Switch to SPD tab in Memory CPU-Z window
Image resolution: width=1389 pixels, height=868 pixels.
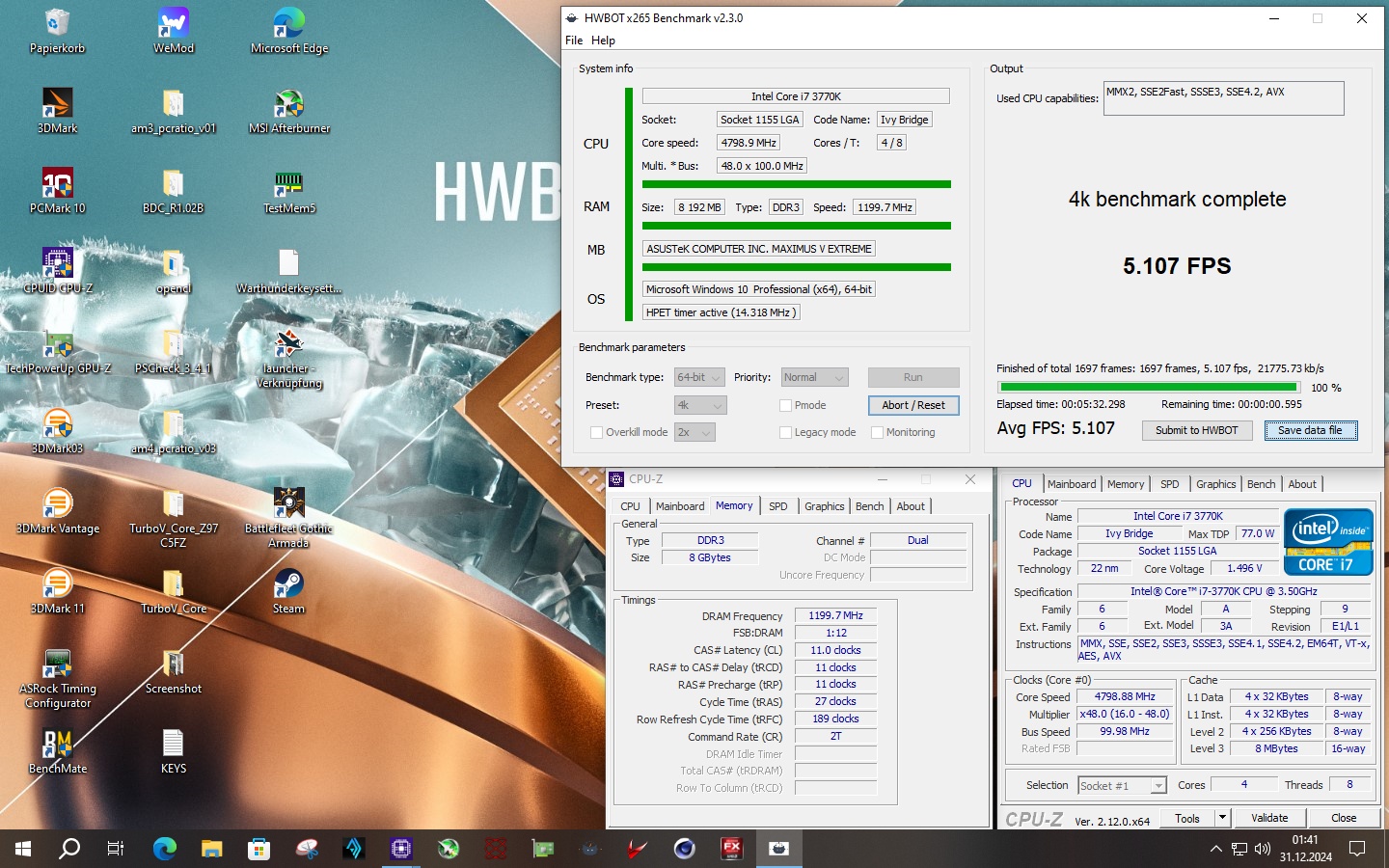click(777, 506)
